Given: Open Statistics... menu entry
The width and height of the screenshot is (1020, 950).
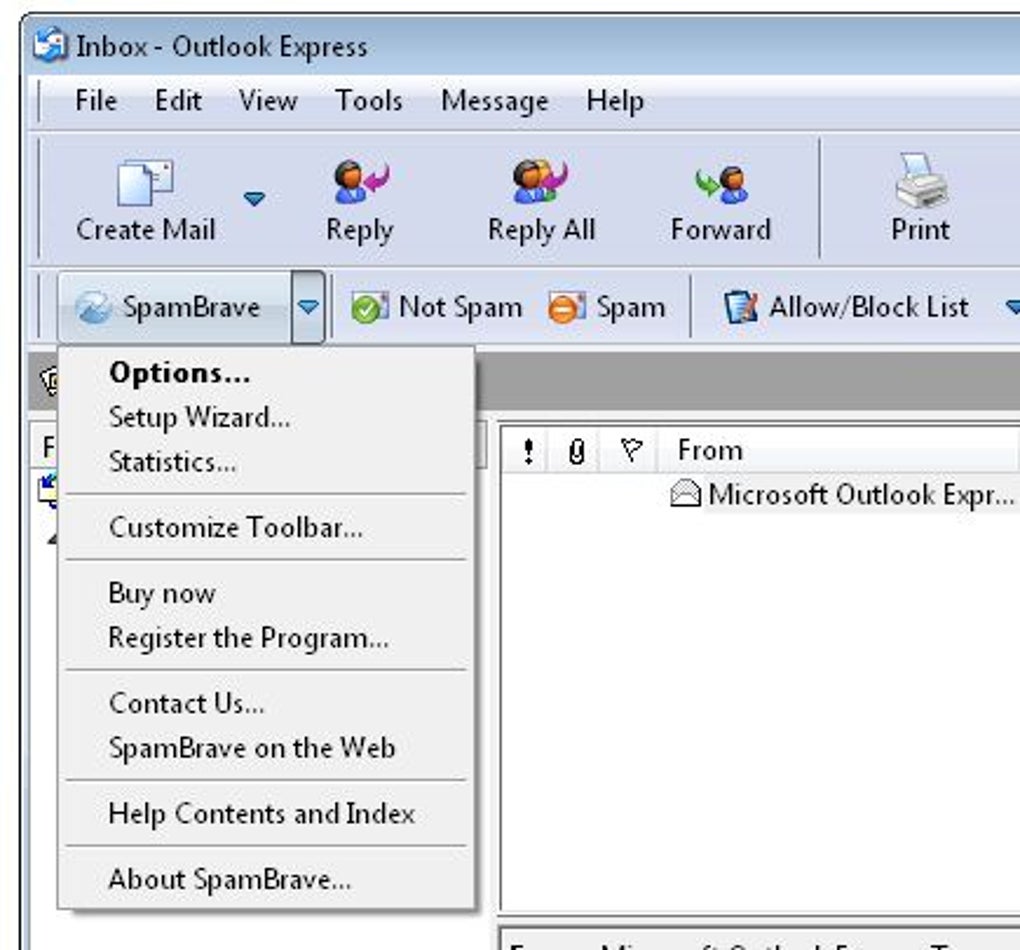Looking at the screenshot, I should 267,462.
